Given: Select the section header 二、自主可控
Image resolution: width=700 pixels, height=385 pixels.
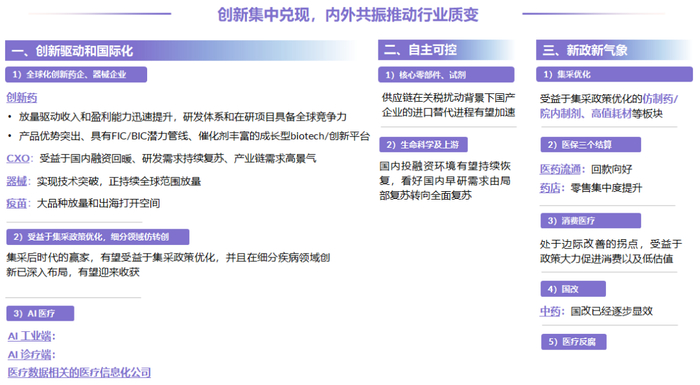Looking at the screenshot, I should point(446,50).
